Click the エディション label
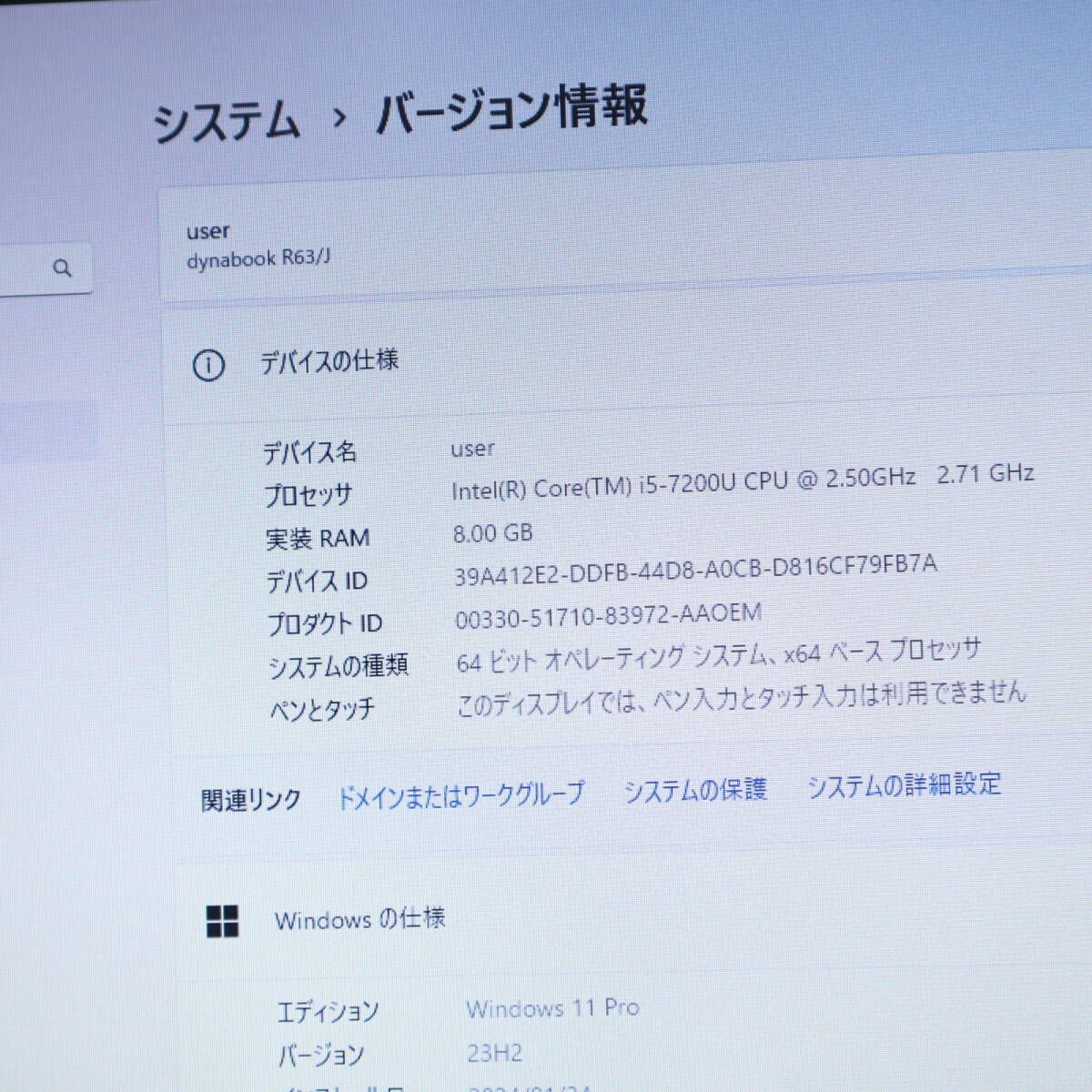Screen dimensions: 1092x1092 point(328,1011)
